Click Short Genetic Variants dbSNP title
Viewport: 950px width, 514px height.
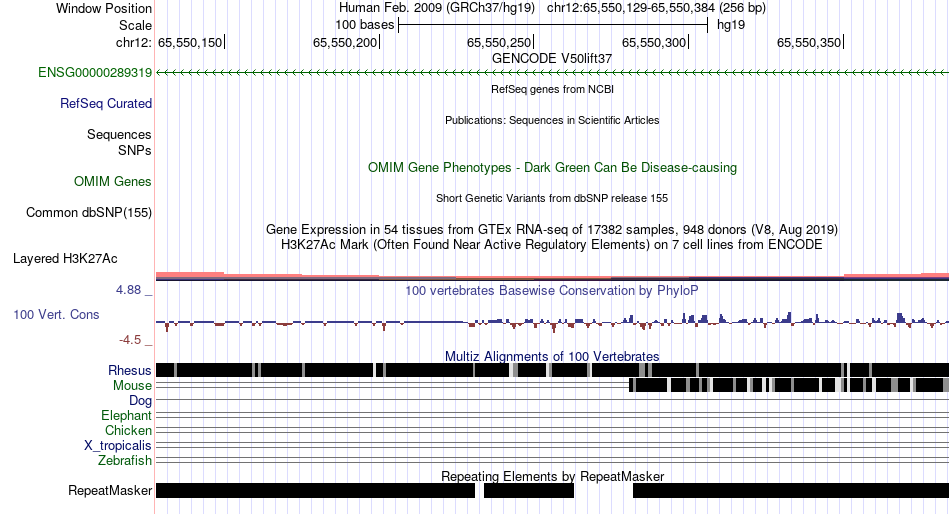click(x=552, y=198)
